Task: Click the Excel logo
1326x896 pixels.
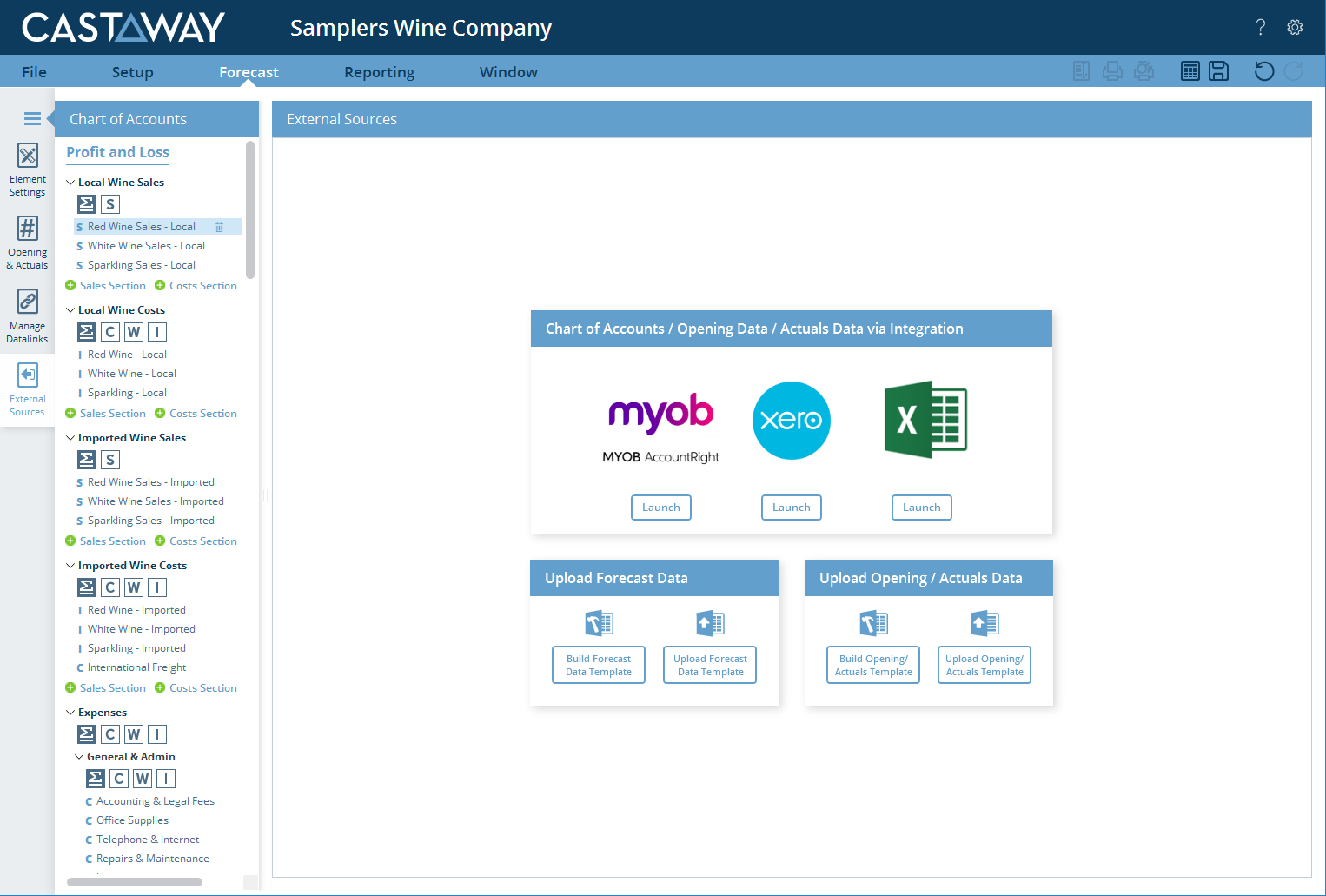Action: point(925,419)
